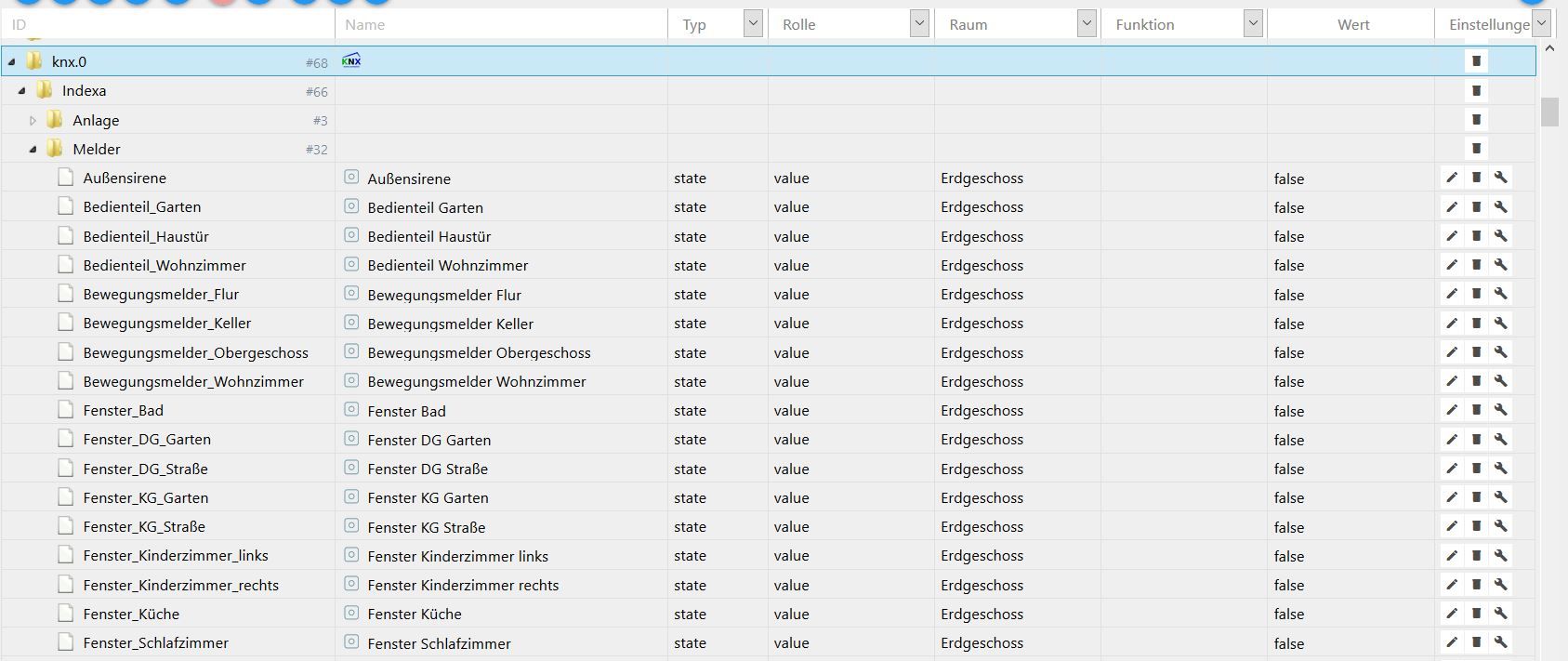The height and width of the screenshot is (661, 1568).
Task: Click the name 'Fenster Kinderzimmer rechts'
Action: [x=463, y=585]
